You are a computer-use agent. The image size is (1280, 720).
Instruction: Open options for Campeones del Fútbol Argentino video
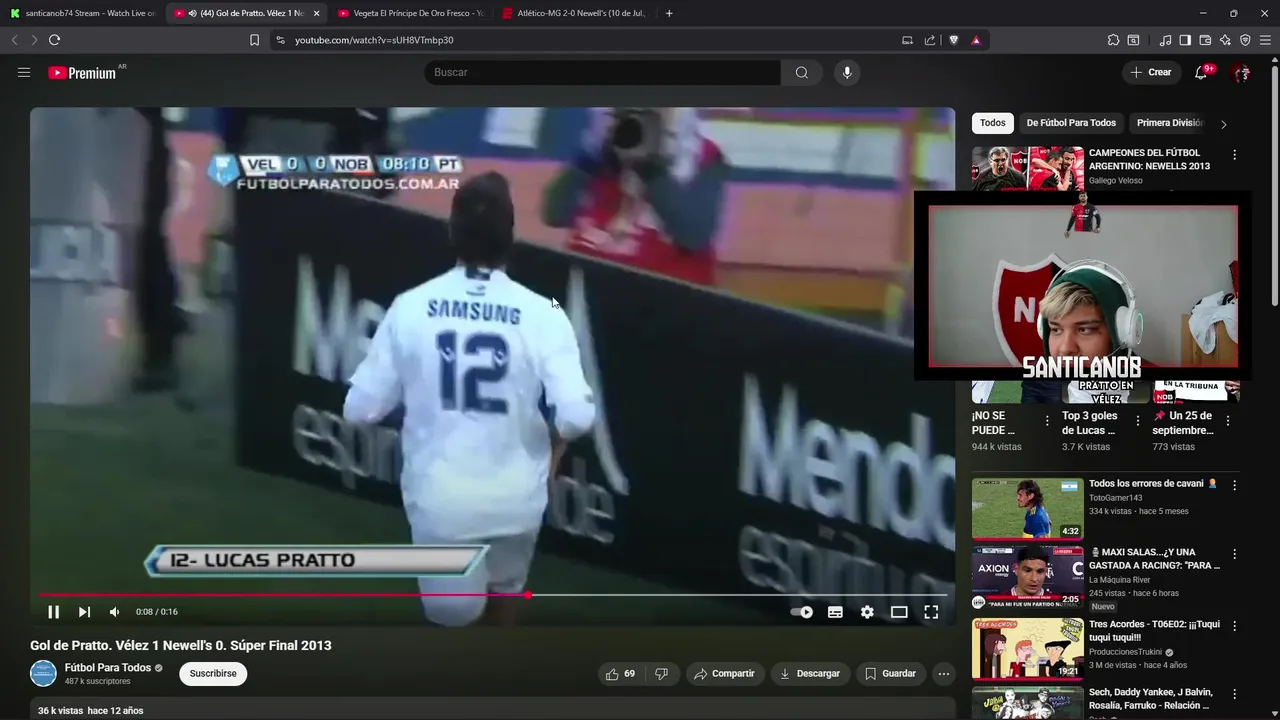[1234, 155]
